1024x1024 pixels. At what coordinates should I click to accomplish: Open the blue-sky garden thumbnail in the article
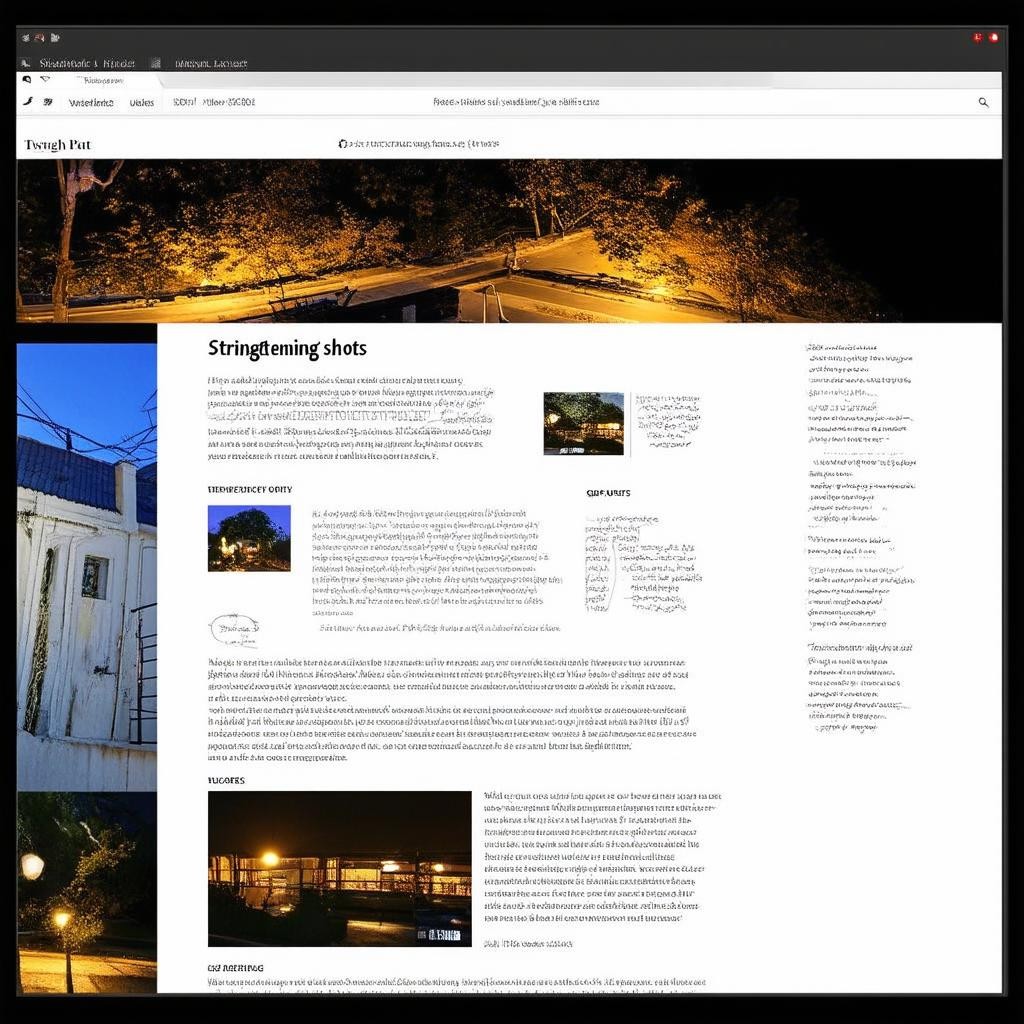(249, 538)
